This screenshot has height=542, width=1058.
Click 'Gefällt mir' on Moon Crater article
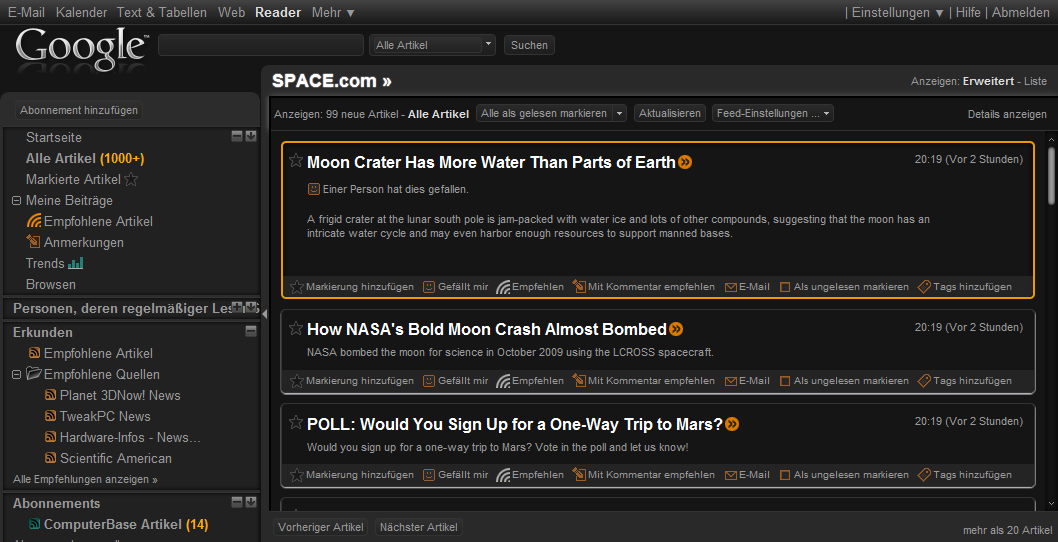[x=455, y=287]
